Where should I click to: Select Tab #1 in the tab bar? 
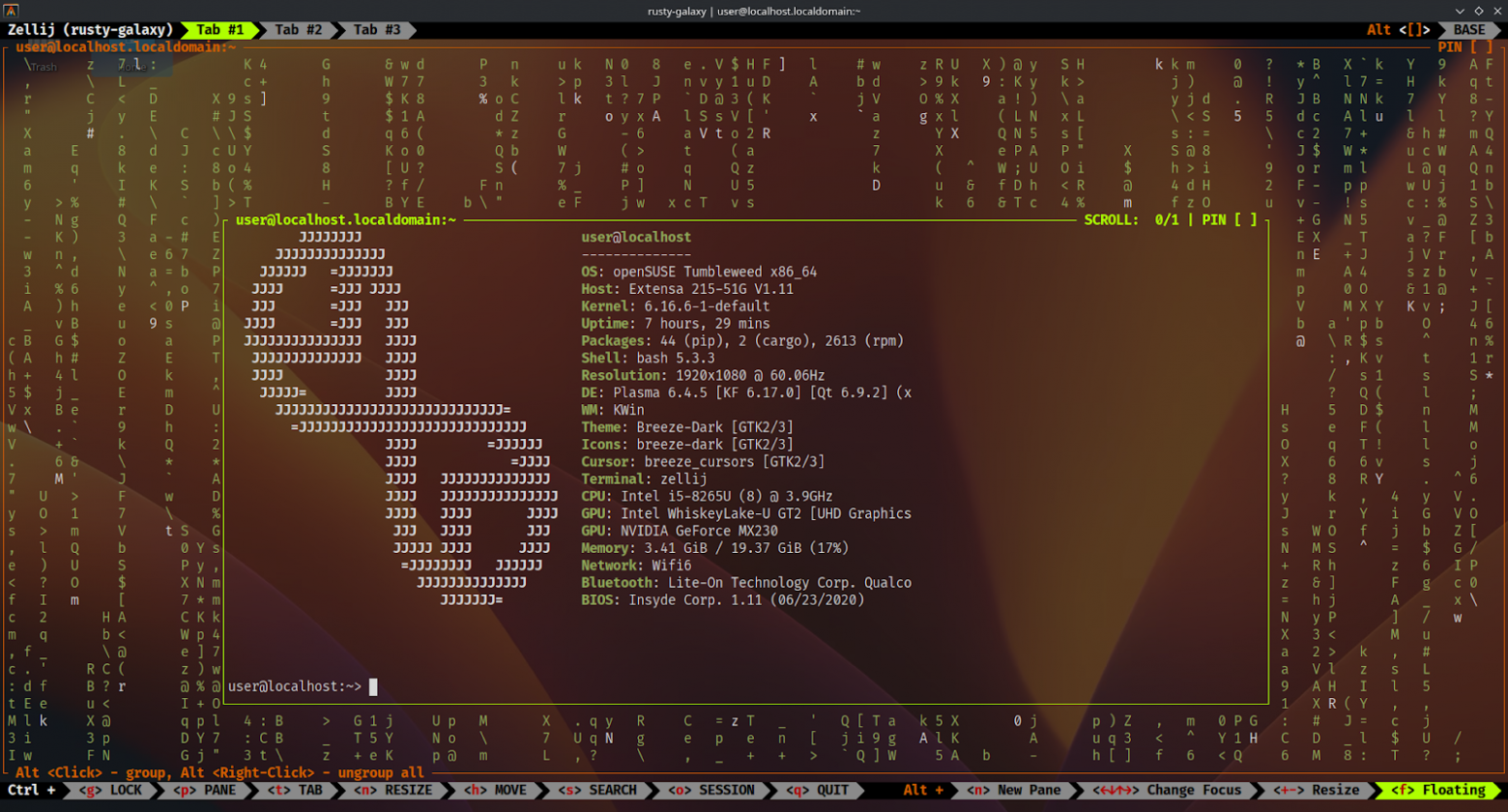219,30
